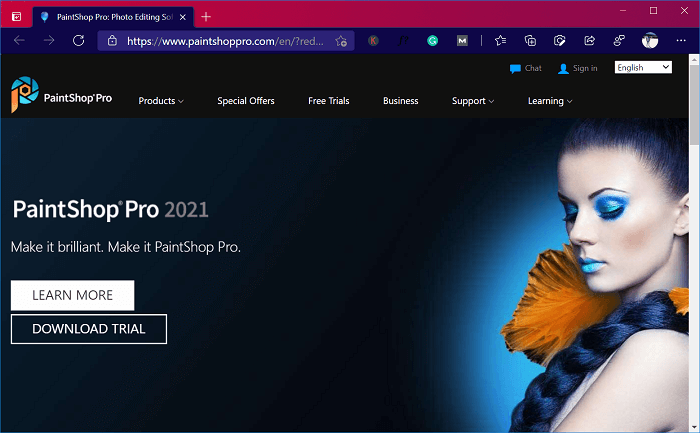Open the Settings and more ellipsis menu
This screenshot has height=433, width=700.
pos(681,41)
